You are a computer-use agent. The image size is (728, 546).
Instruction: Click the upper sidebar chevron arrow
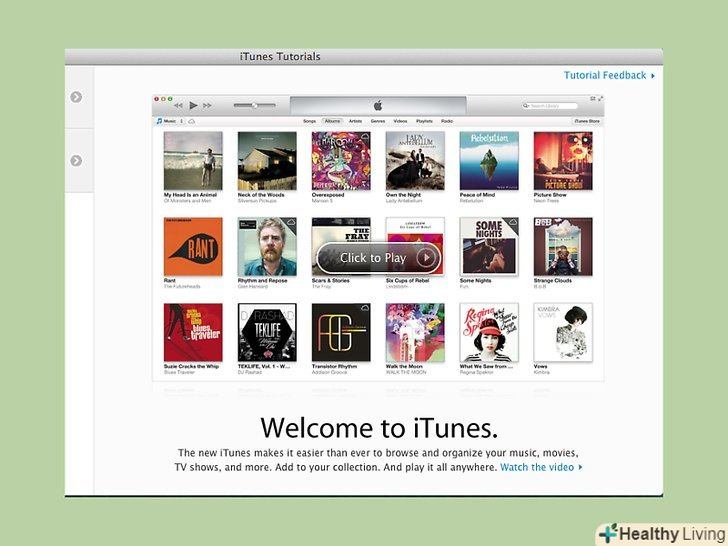tap(76, 97)
